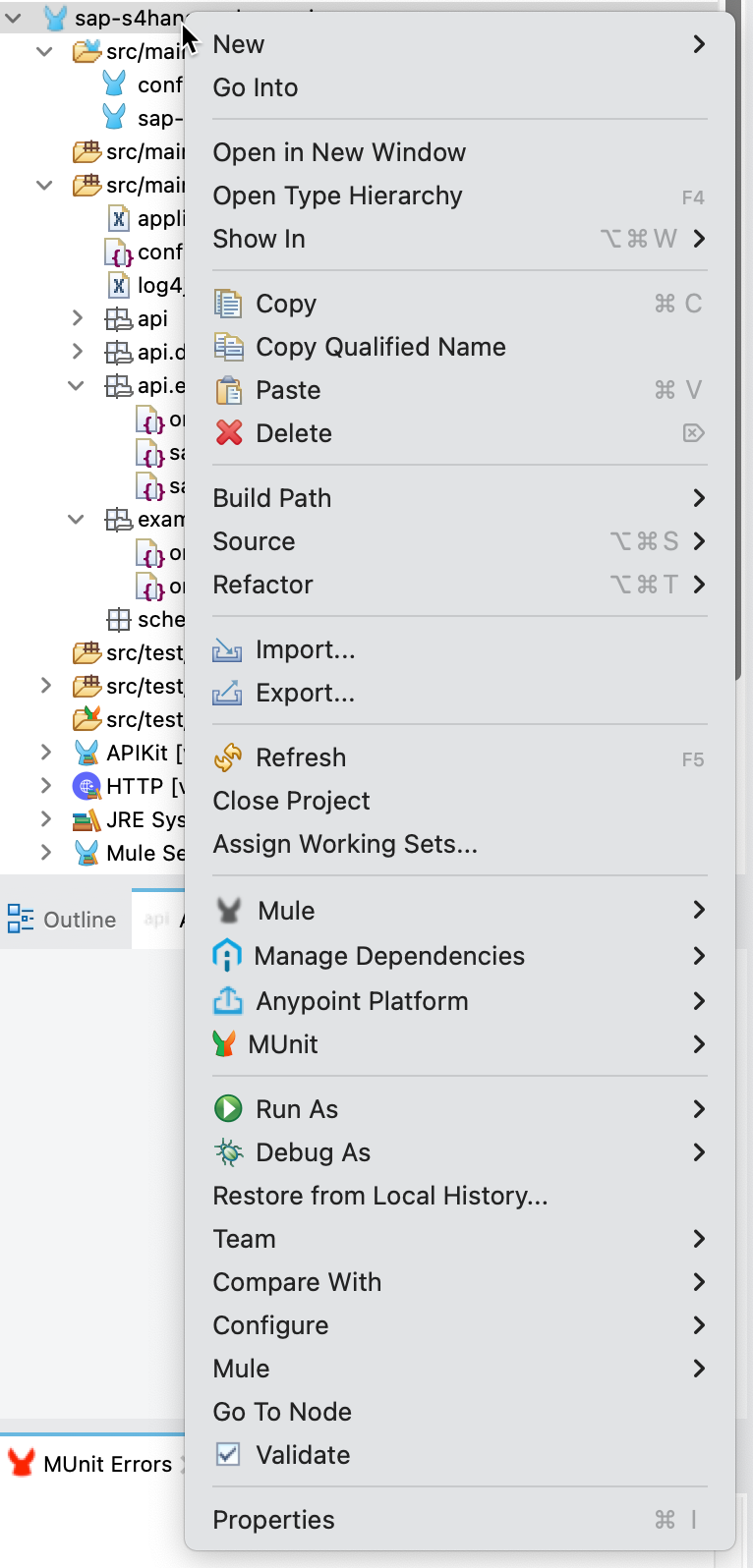753x1568 pixels.
Task: Click the sap-s4hana project icon
Action: click(55, 18)
